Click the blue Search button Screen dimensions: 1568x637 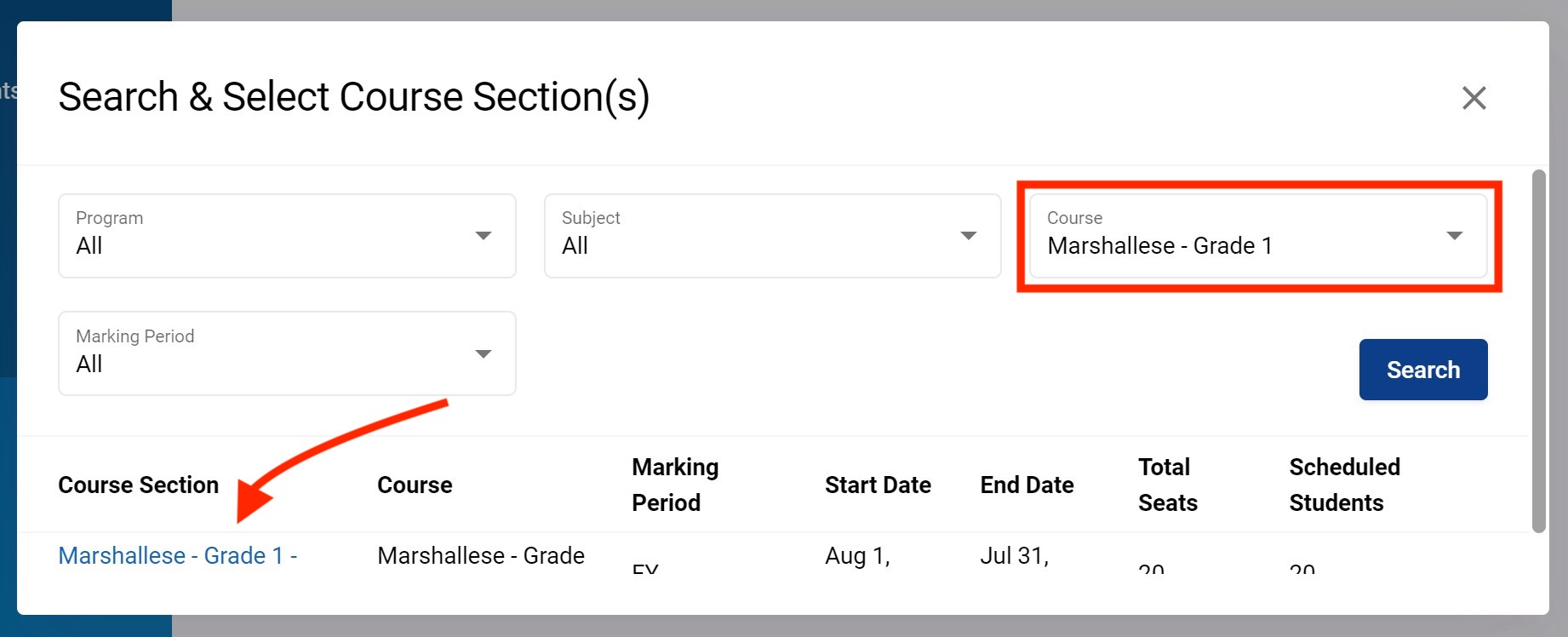1422,370
